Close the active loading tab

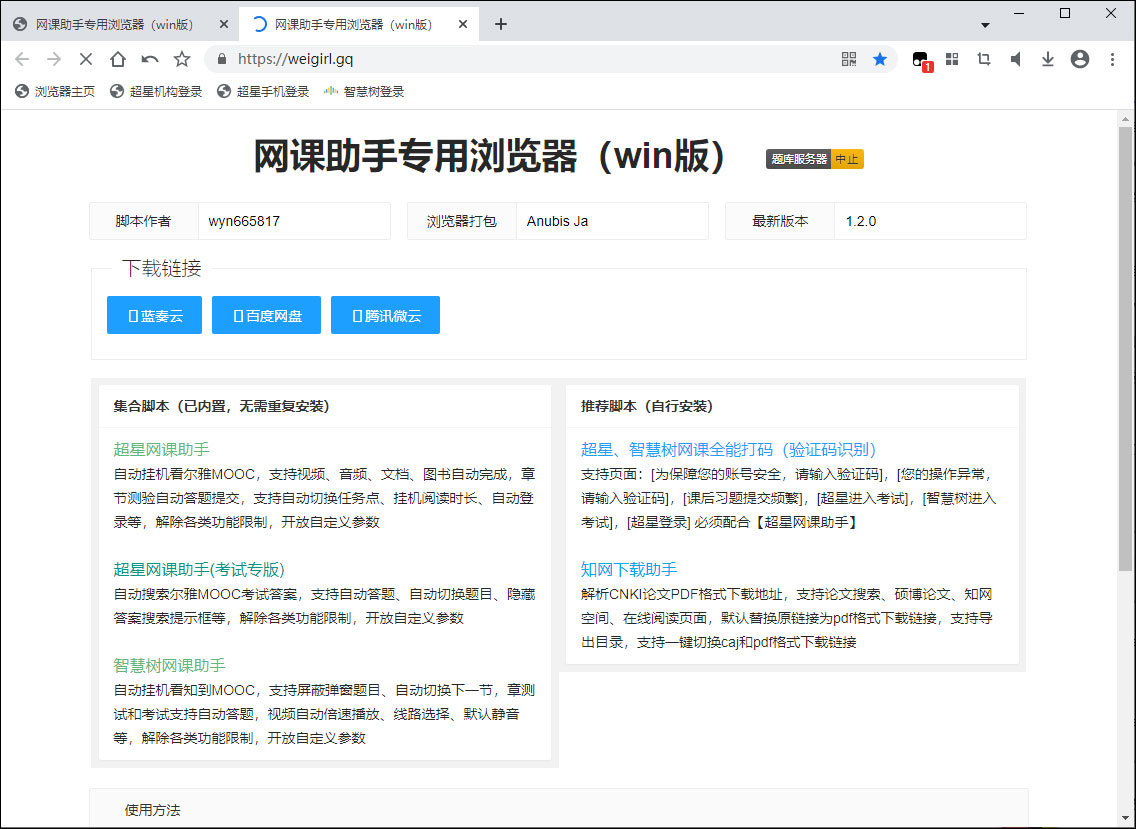pos(463,24)
